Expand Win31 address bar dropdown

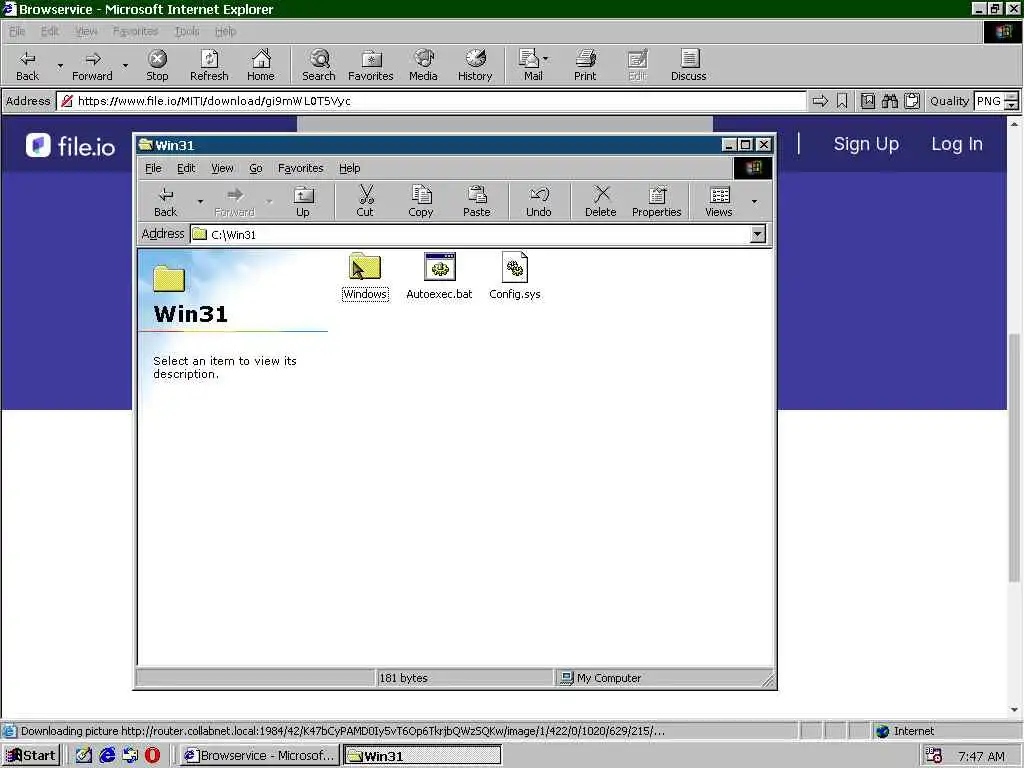click(758, 234)
